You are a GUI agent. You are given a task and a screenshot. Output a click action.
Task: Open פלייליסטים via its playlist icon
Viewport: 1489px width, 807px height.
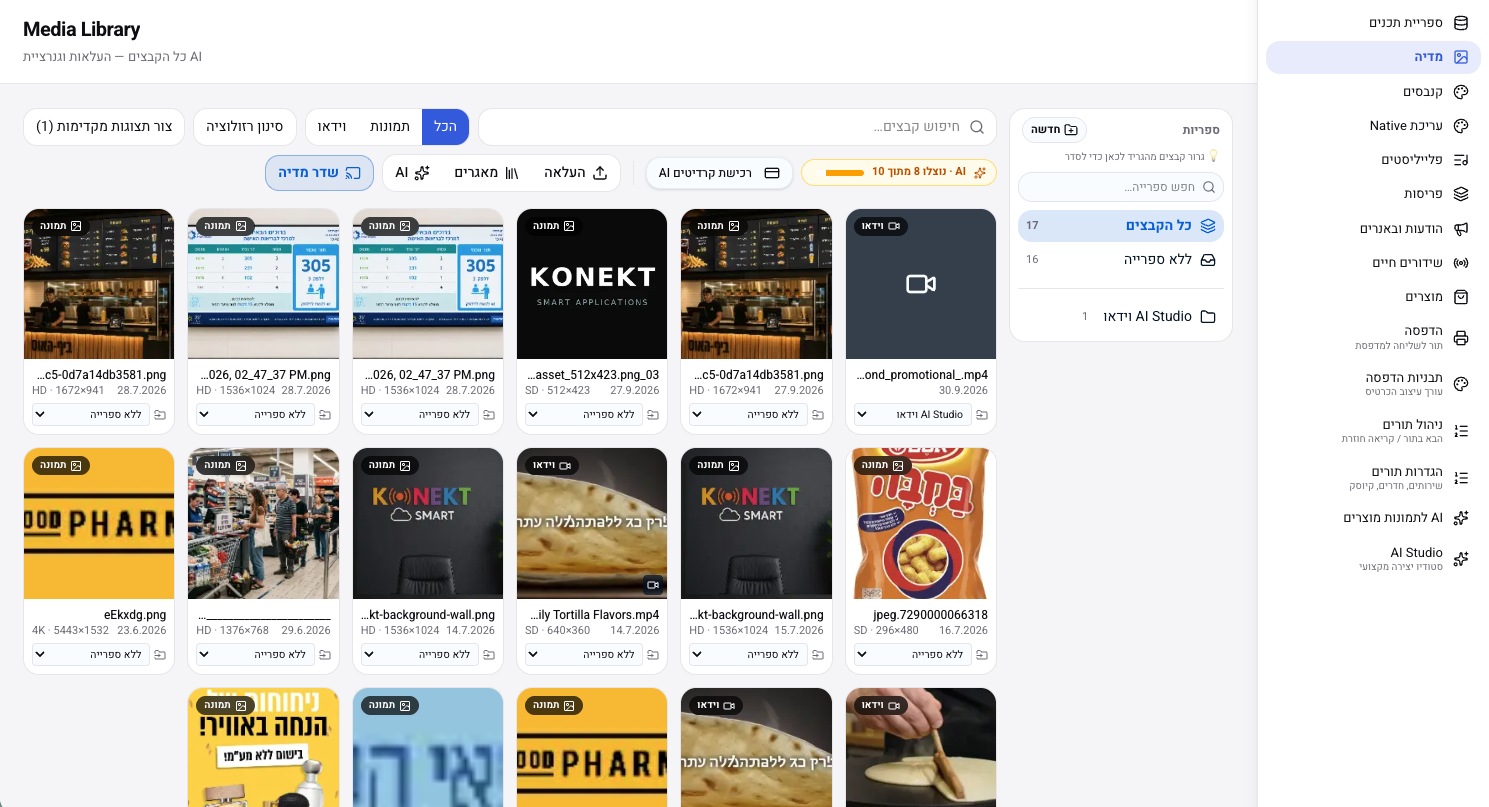1461,160
